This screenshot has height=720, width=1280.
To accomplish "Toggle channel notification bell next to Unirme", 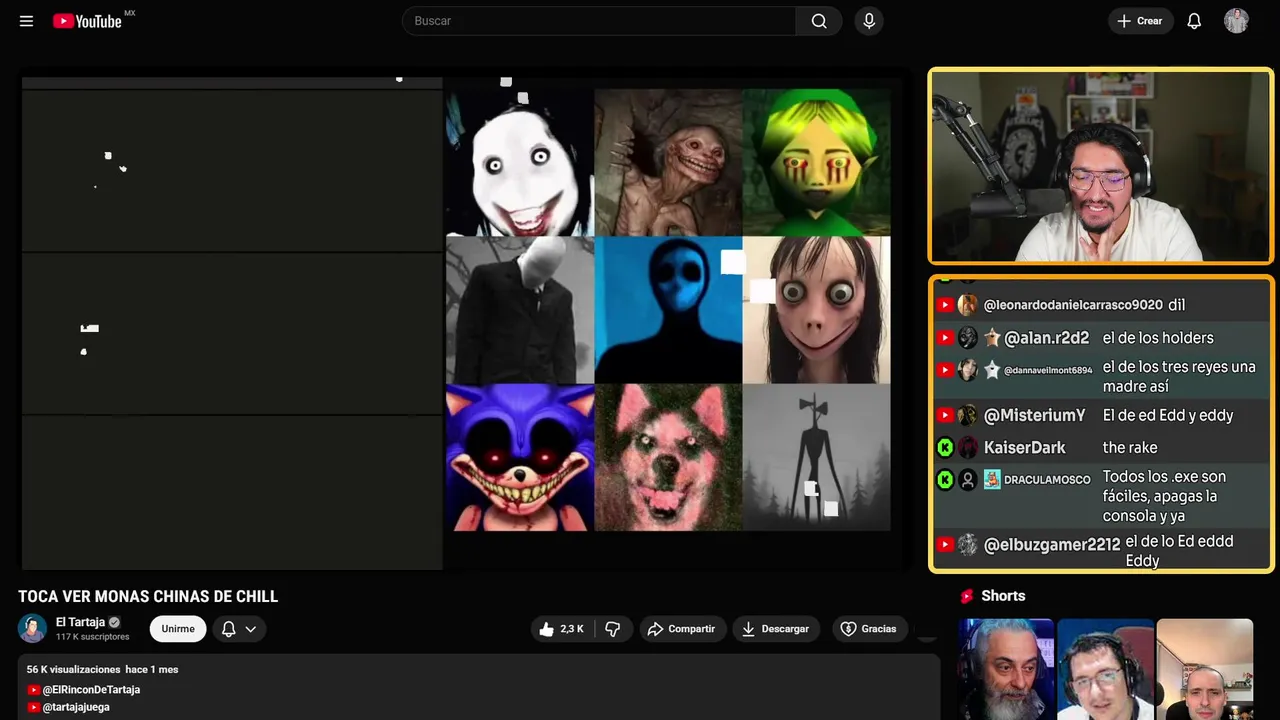I will [x=229, y=629].
